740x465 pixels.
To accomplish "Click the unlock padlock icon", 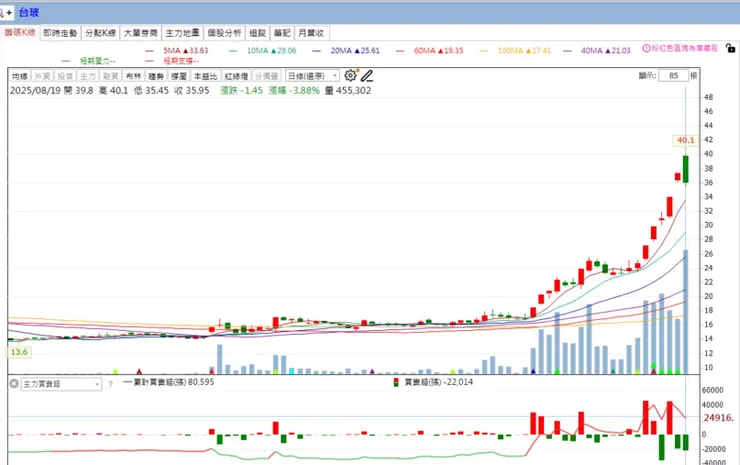I will tap(730, 48).
